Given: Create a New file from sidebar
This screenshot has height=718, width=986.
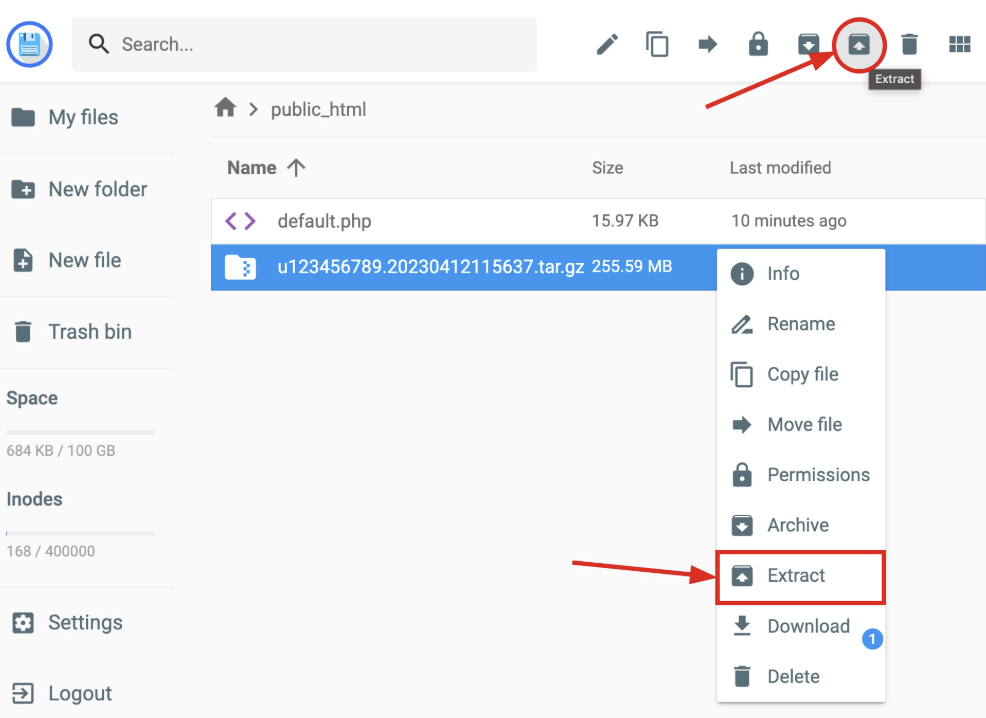Looking at the screenshot, I should point(67,260).
